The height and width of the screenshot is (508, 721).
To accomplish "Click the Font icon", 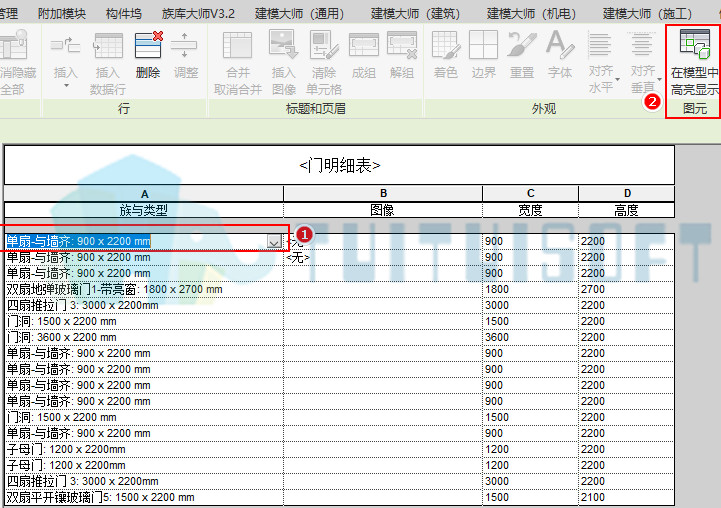I will click(560, 45).
